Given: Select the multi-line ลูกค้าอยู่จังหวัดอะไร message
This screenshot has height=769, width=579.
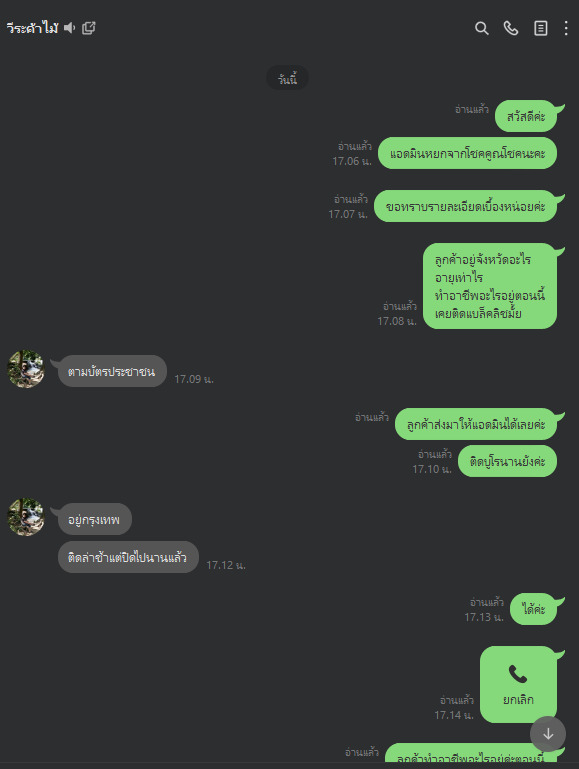Looking at the screenshot, I should tap(490, 286).
